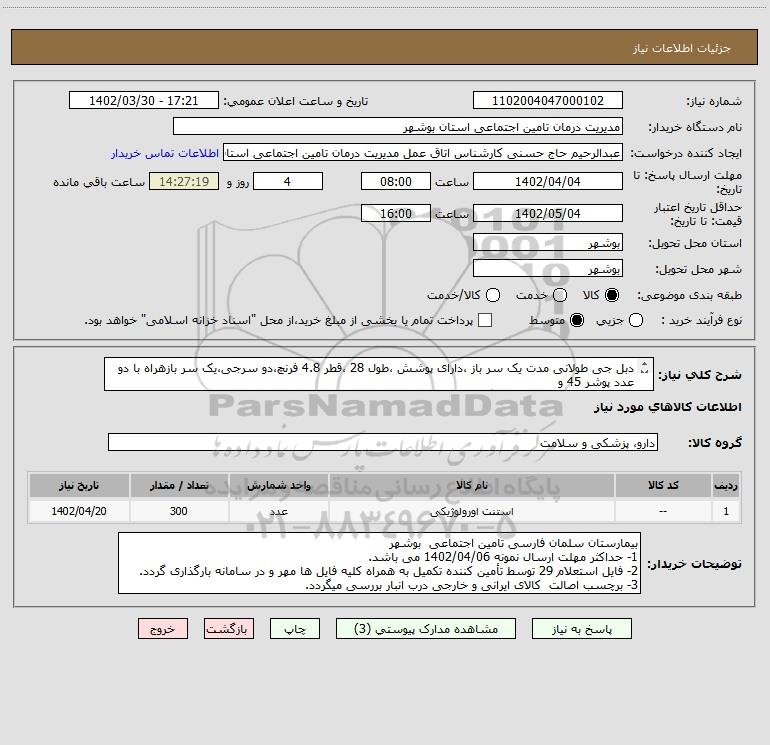Click the کد کالا column header

[663, 485]
